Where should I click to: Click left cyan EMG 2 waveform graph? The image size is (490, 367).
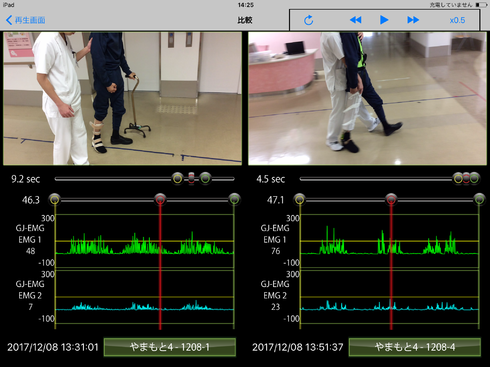click(x=144, y=297)
